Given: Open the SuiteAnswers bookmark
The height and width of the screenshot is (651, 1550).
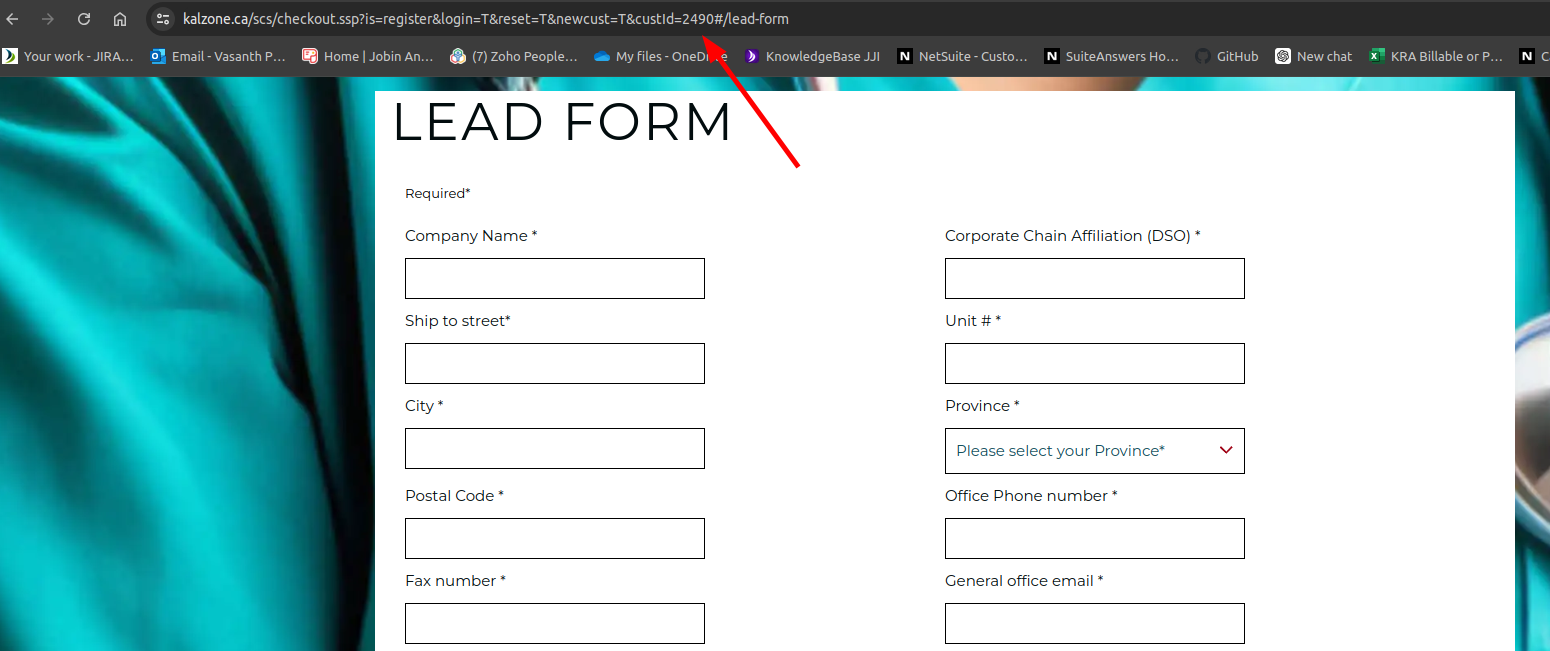Looking at the screenshot, I should (1112, 57).
